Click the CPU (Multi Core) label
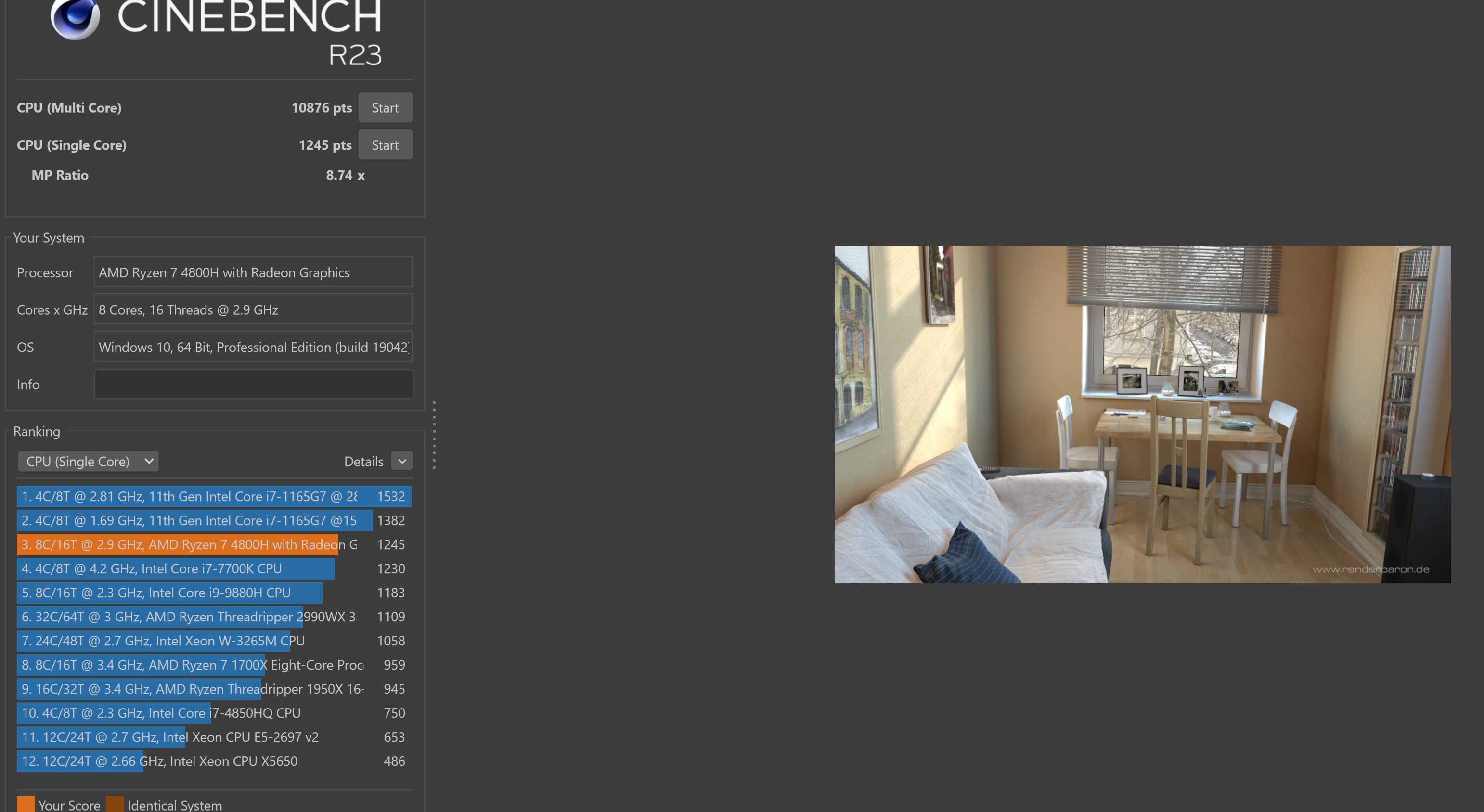Viewport: 1484px width, 812px height. 69,108
